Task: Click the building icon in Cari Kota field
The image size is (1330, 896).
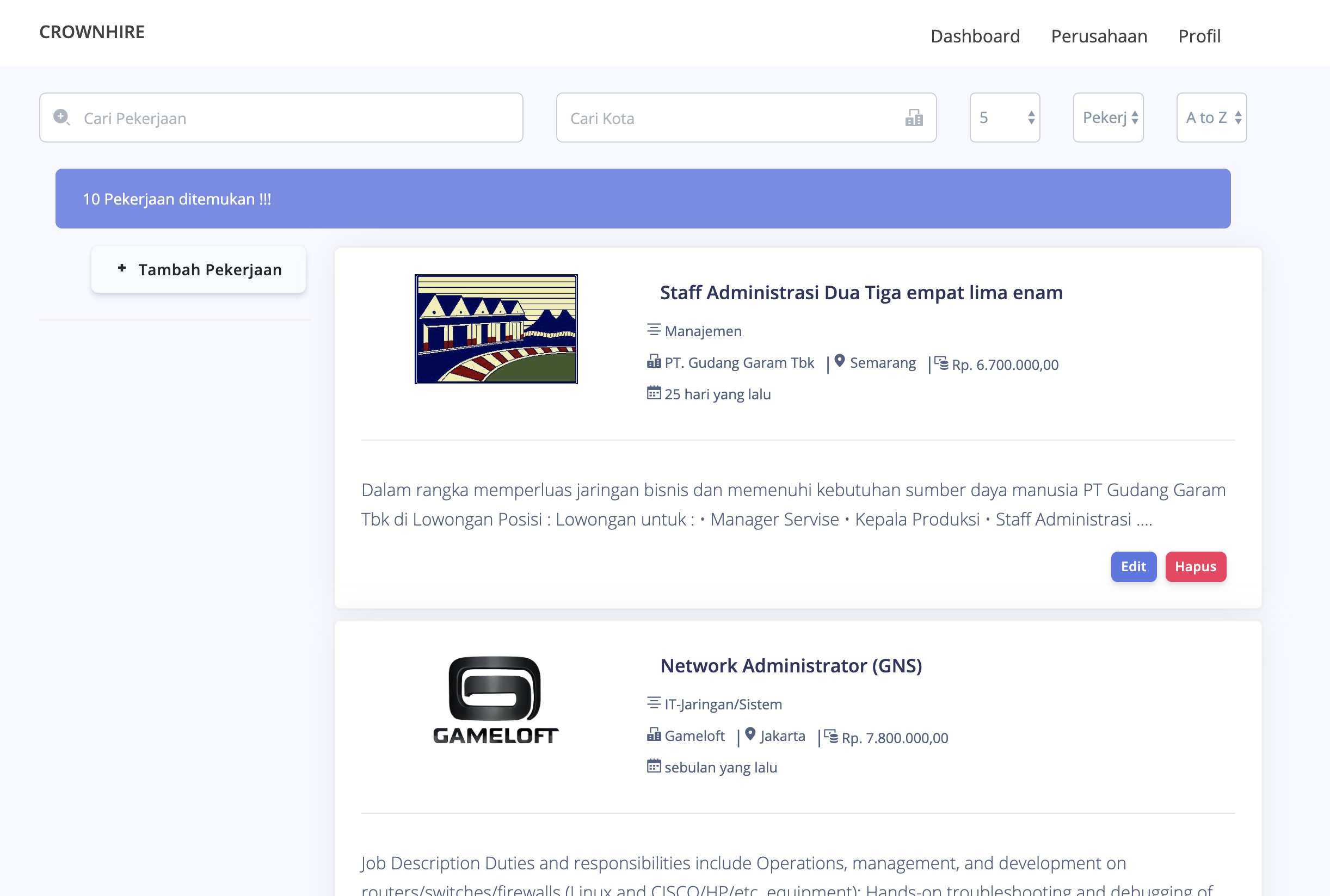Action: [913, 118]
